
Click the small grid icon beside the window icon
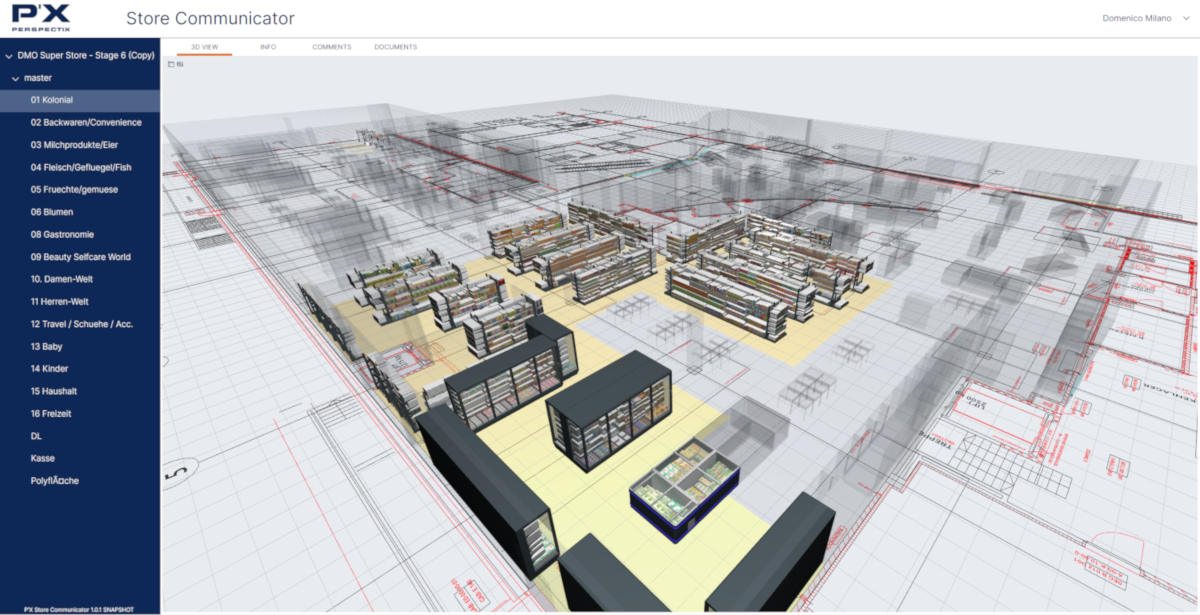pyautogui.click(x=180, y=64)
